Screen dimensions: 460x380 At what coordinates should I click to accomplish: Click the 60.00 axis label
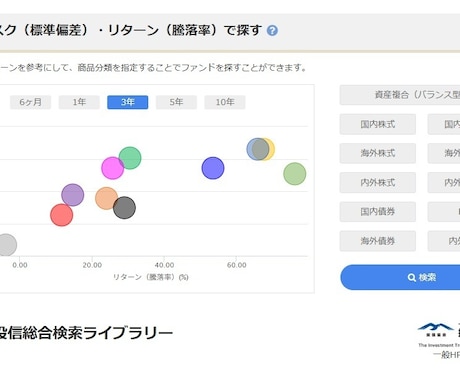point(236,265)
